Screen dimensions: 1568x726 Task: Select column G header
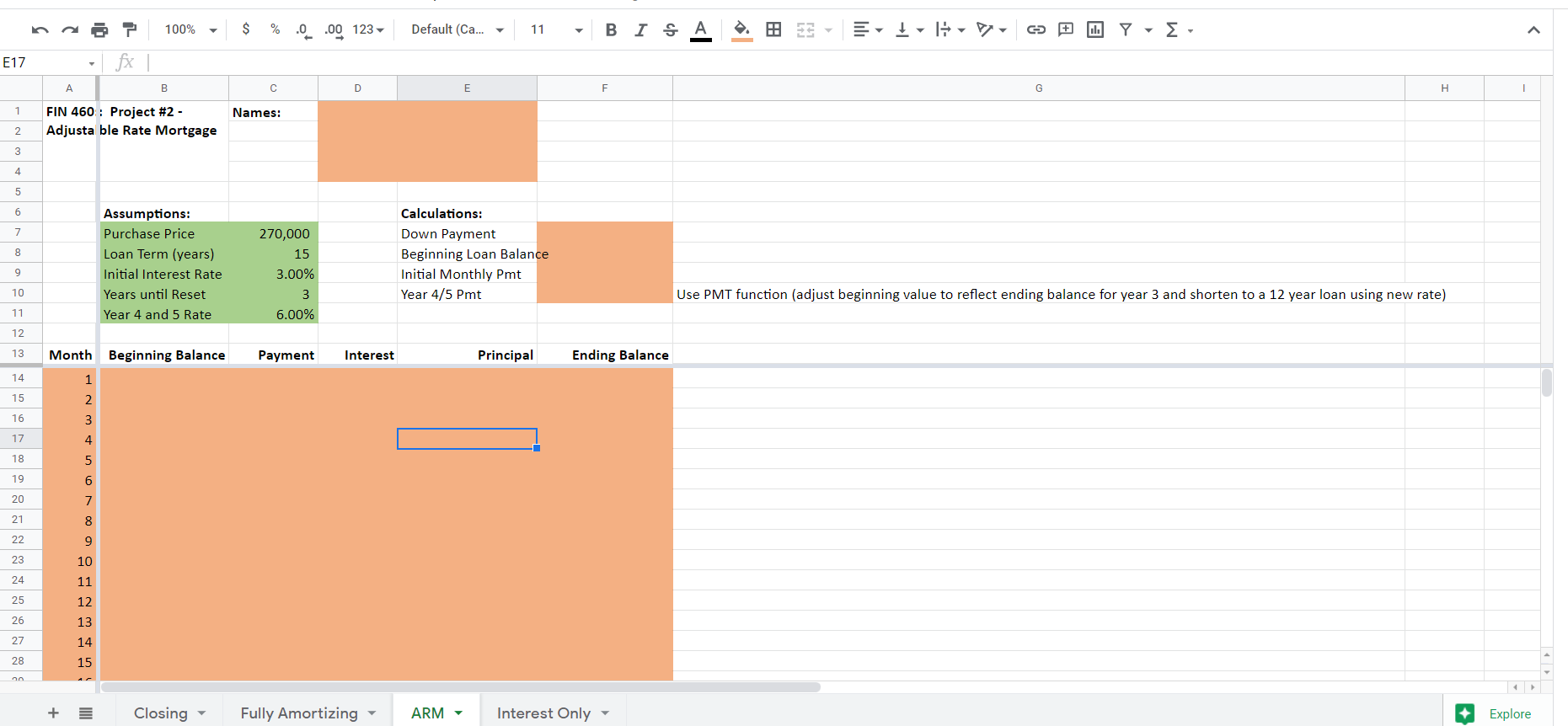tap(1038, 88)
